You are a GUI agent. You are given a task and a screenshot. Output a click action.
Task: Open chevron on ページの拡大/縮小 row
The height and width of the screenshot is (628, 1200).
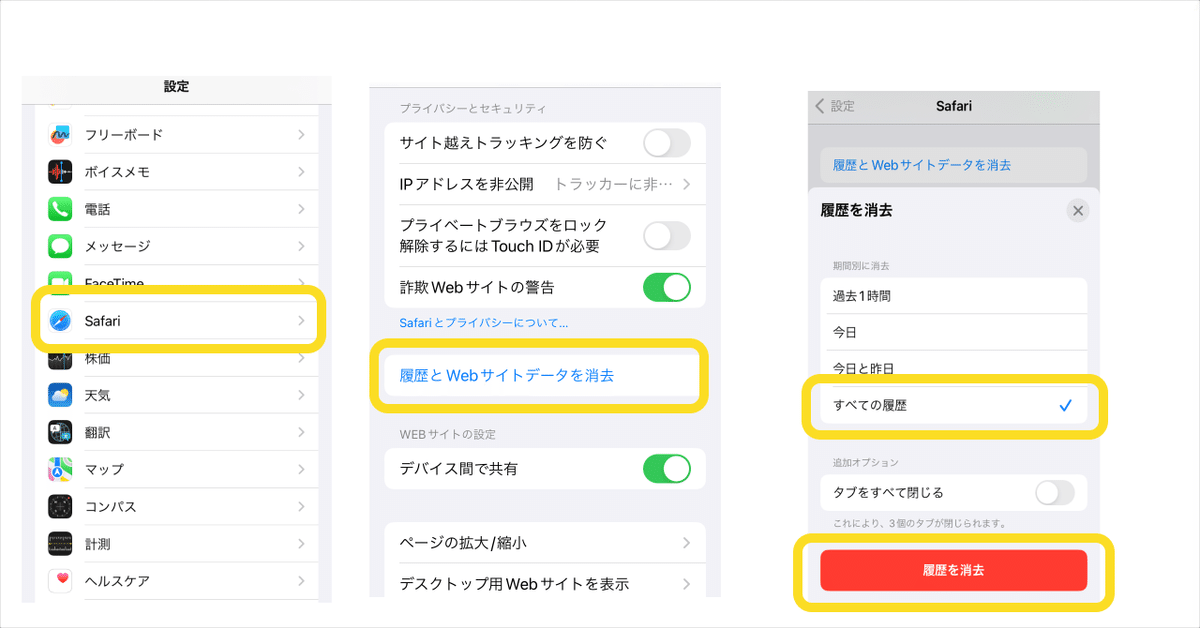pyautogui.click(x=686, y=543)
